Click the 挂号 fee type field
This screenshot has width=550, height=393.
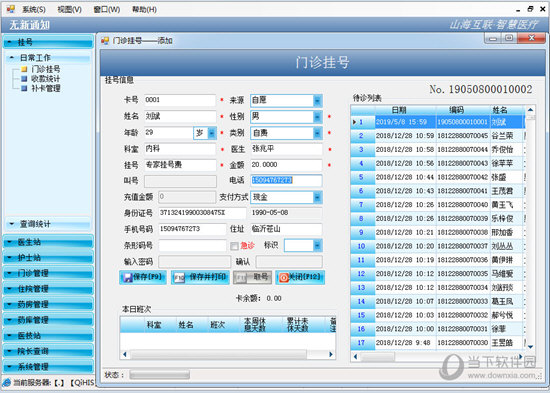pos(180,165)
